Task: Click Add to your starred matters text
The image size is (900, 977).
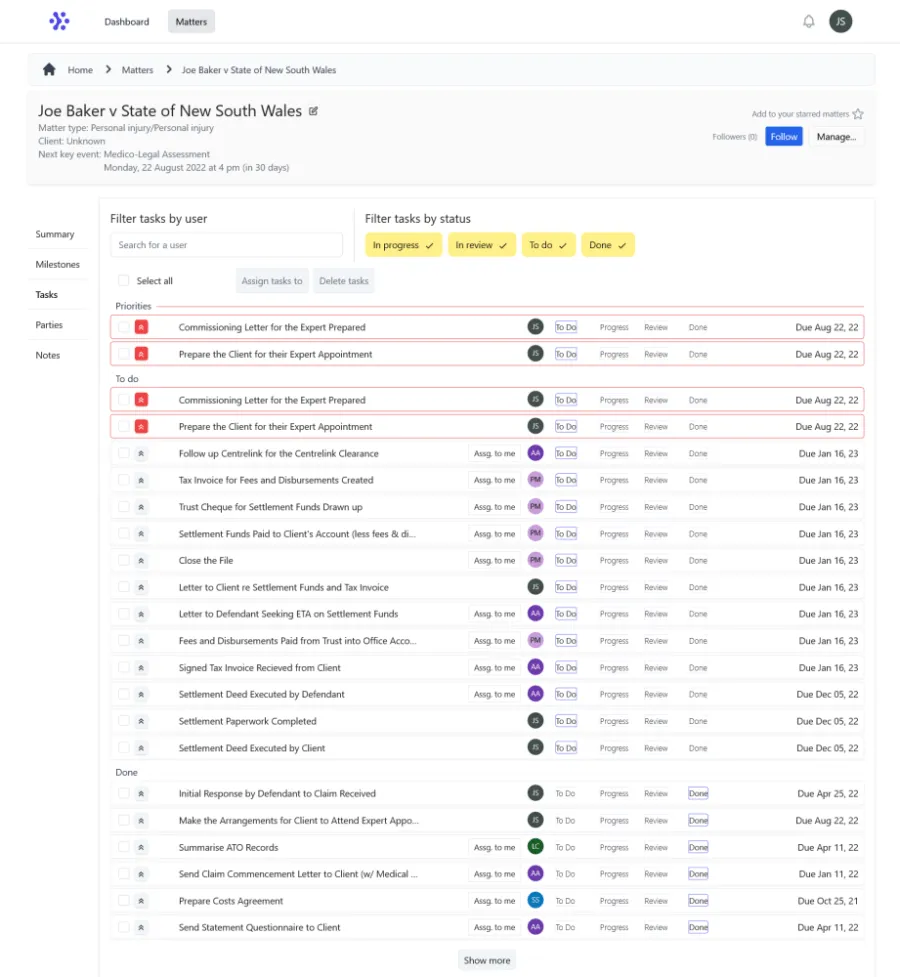Action: (800, 114)
